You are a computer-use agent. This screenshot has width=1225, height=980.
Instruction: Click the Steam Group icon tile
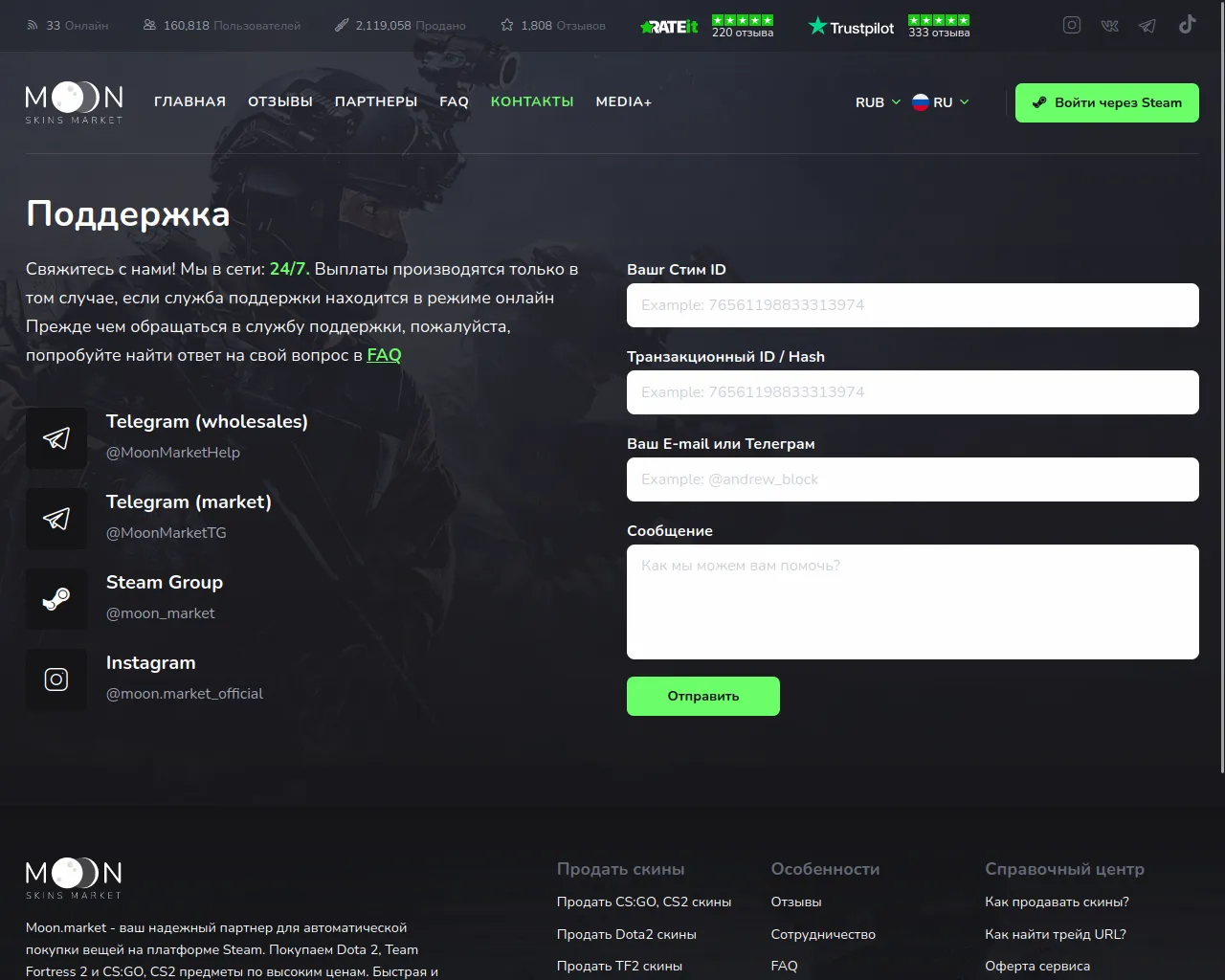pos(56,599)
